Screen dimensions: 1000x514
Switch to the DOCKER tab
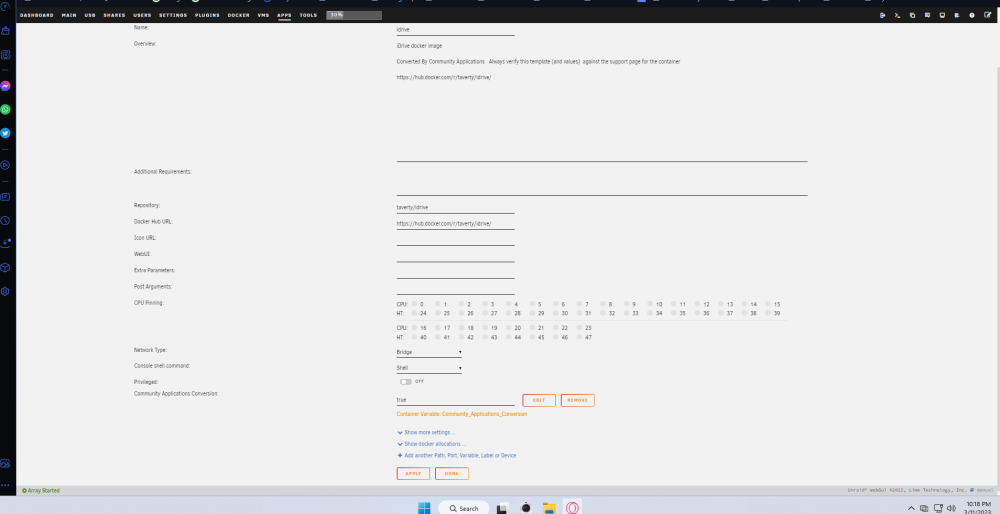239,15
